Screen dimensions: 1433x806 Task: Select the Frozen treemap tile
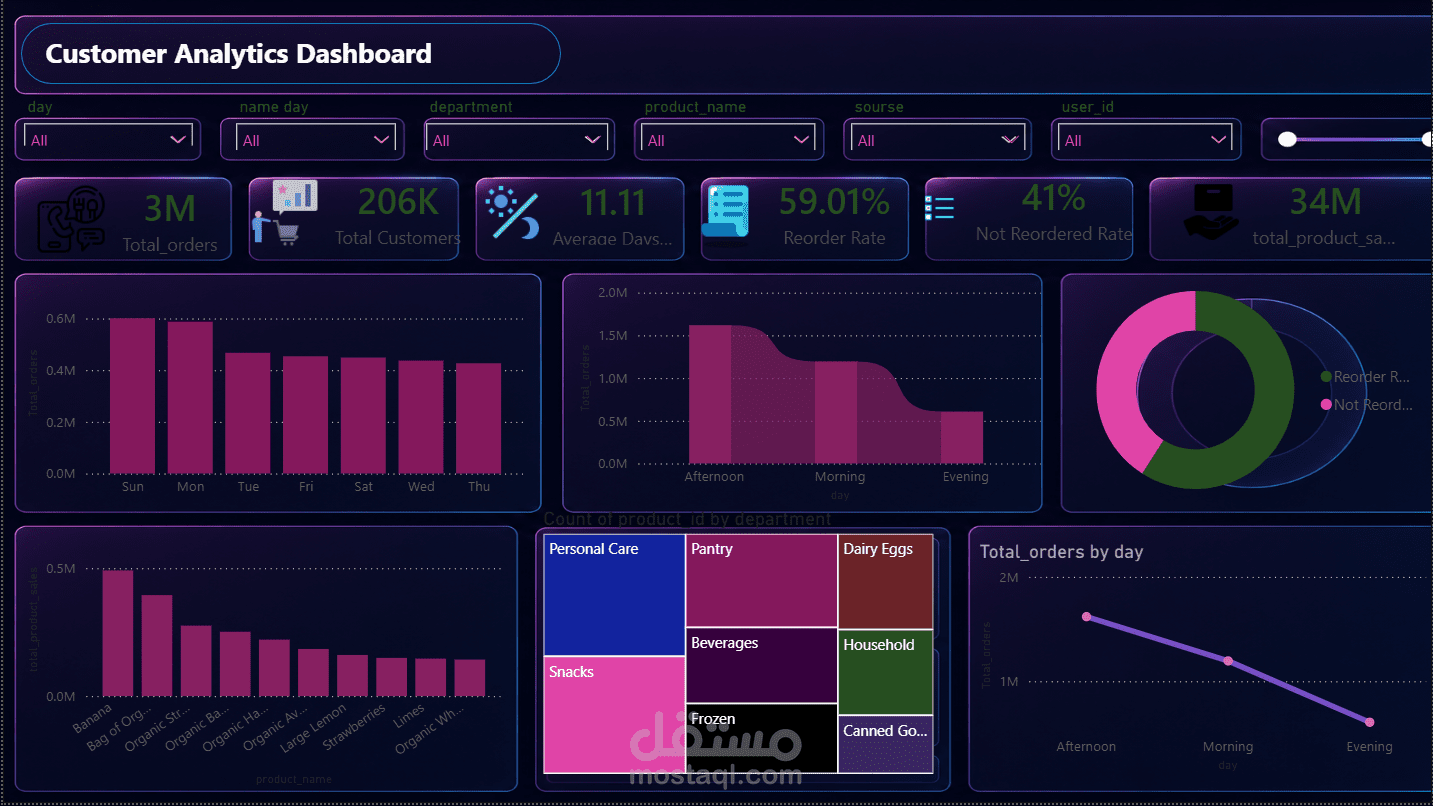click(x=761, y=739)
